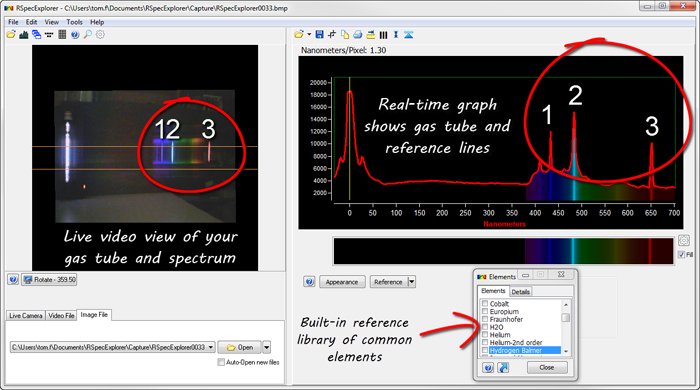This screenshot has width=700, height=390.
Task: Toggle the Auto-Open new files checkbox
Action: [221, 362]
